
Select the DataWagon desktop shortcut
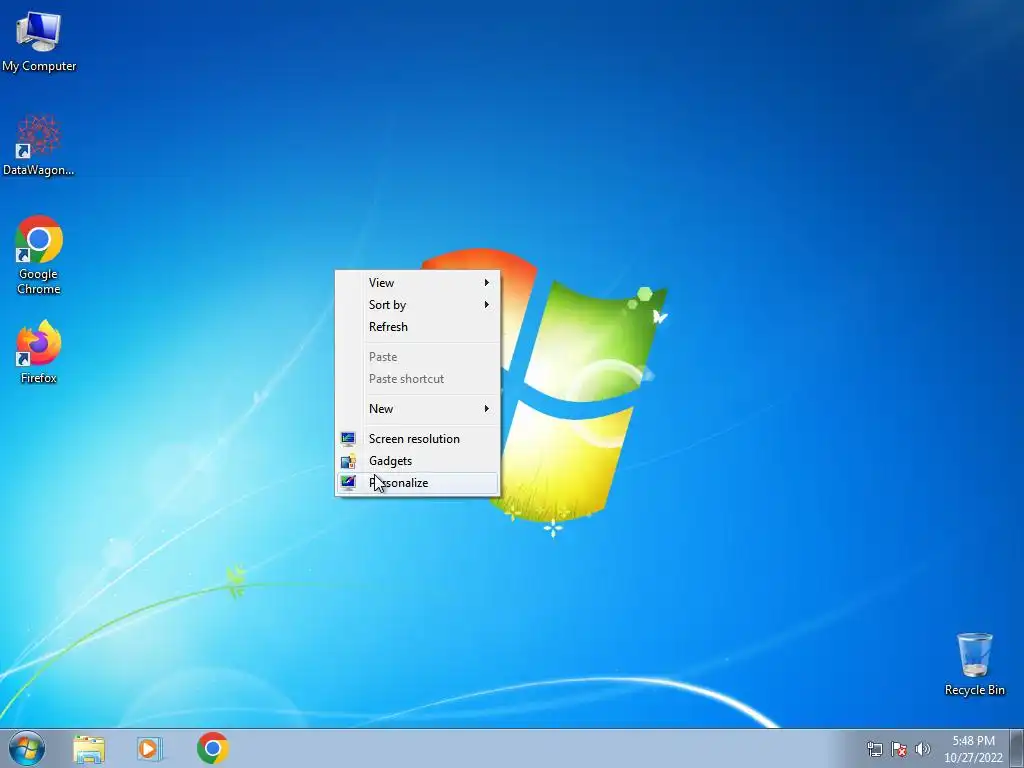point(39,146)
